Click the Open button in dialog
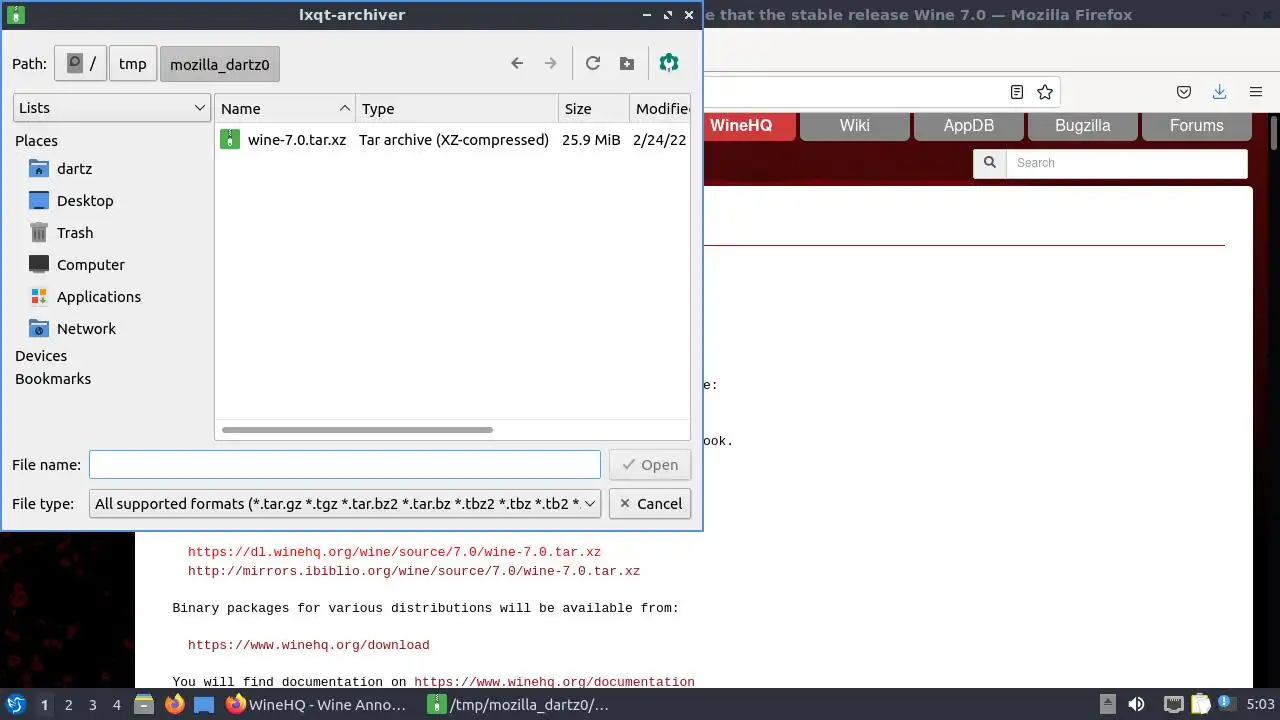The image size is (1280, 720). point(649,464)
